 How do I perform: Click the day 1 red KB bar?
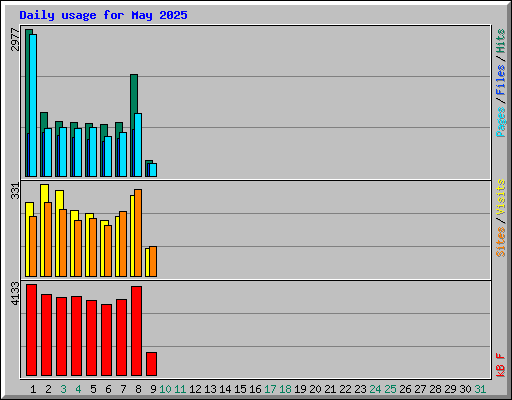pos(31,330)
